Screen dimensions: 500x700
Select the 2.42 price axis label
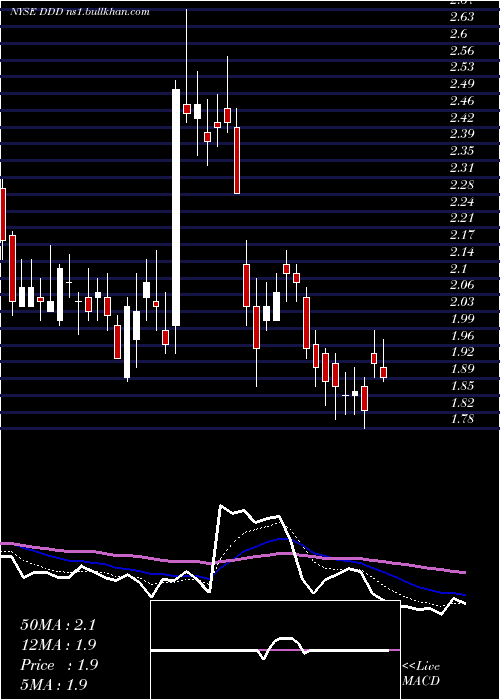pyautogui.click(x=462, y=117)
